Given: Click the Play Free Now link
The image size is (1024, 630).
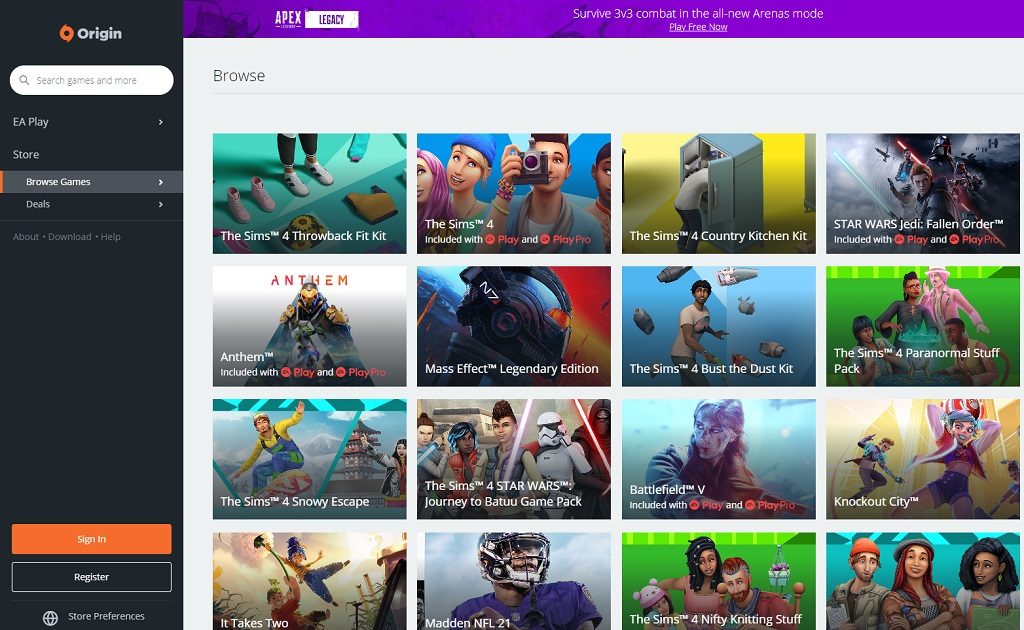Looking at the screenshot, I should (x=698, y=27).
